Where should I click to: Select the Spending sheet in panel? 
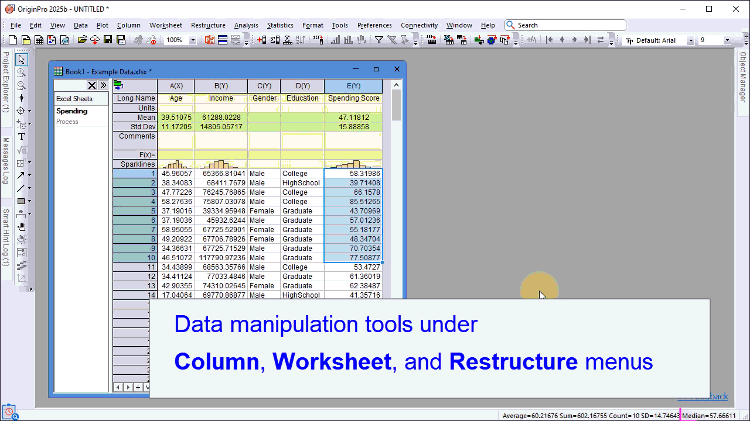click(71, 111)
